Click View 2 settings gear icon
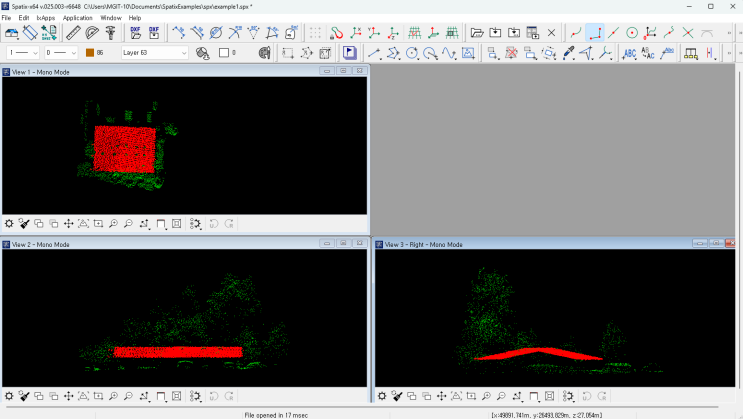743x419 pixels. (x=9, y=396)
